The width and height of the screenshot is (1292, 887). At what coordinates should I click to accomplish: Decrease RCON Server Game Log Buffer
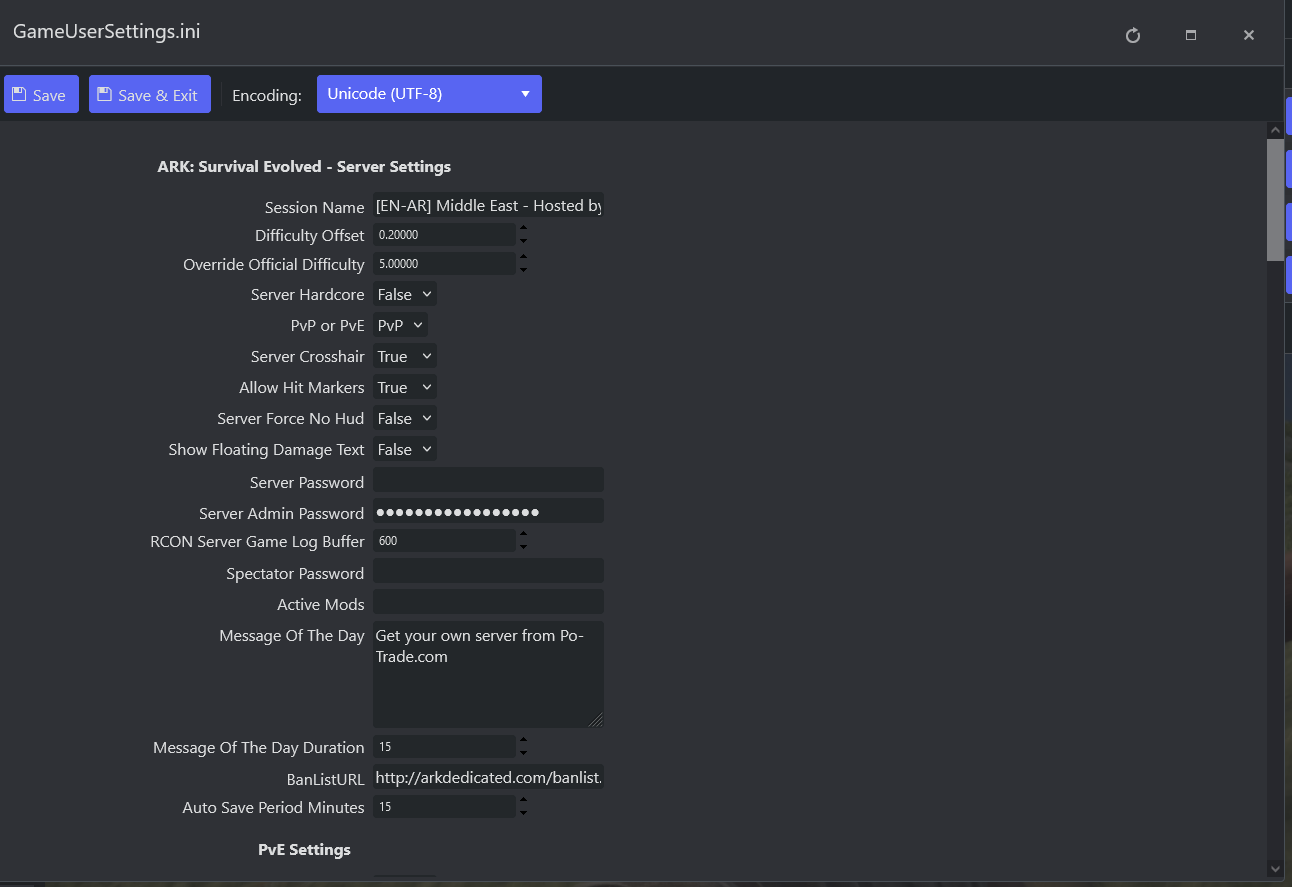click(523, 547)
